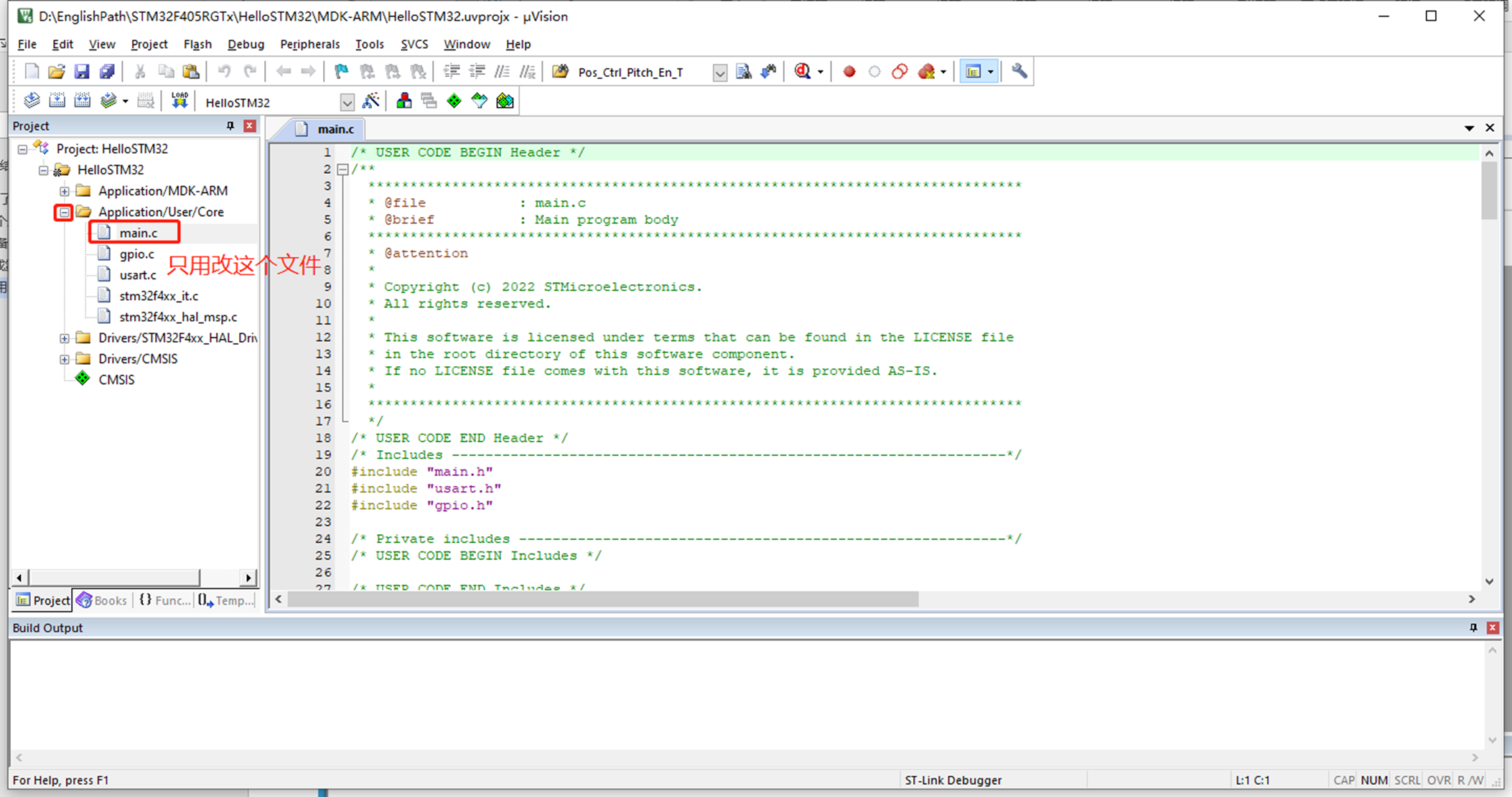This screenshot has width=1512, height=797.
Task: Undo the last edit
Action: [x=224, y=72]
